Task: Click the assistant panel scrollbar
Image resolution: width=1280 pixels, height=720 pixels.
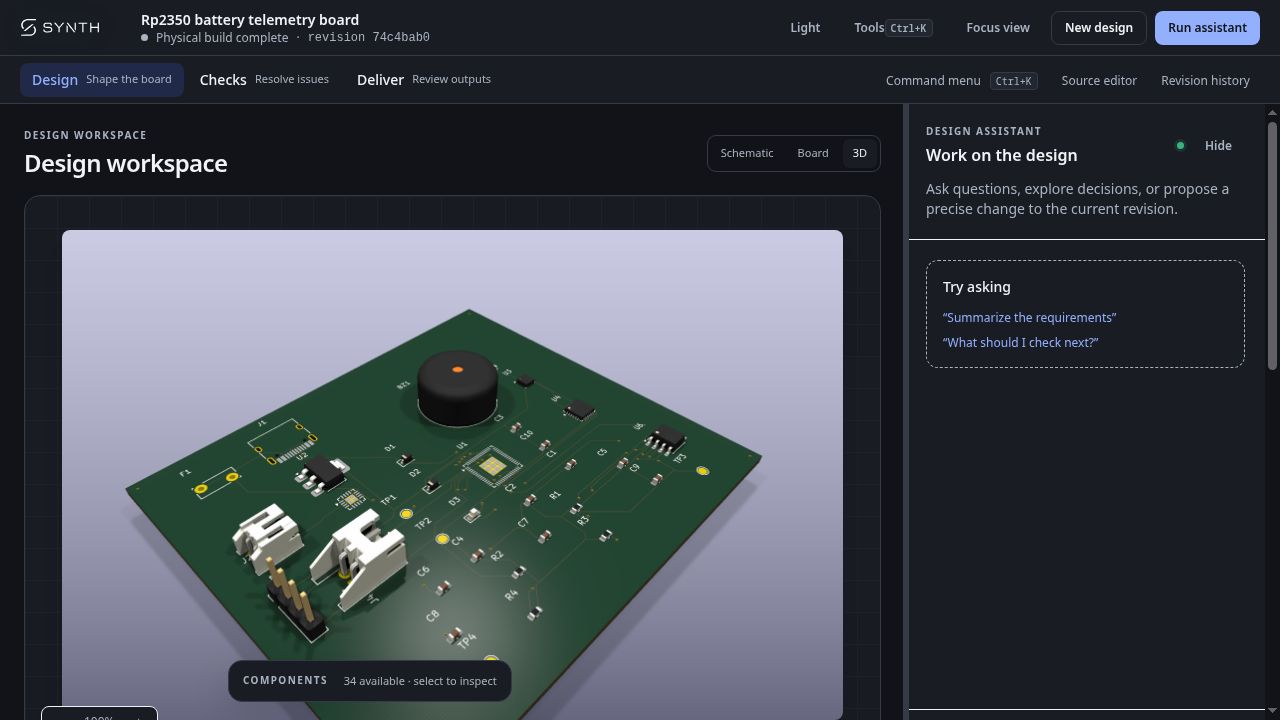Action: (1272, 245)
